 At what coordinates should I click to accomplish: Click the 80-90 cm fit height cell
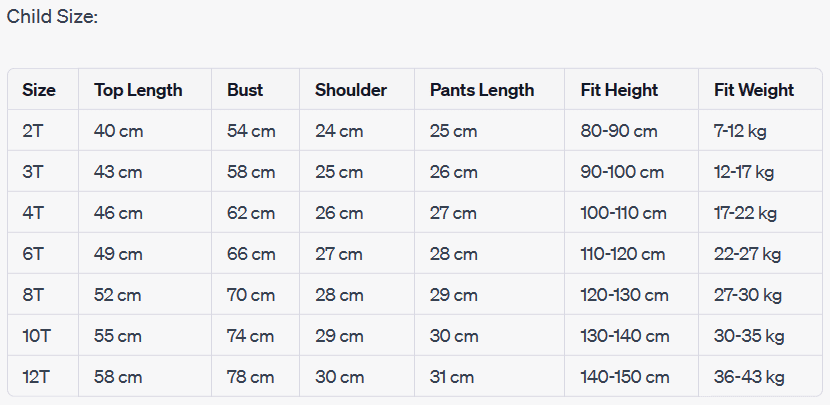pyautogui.click(x=619, y=131)
